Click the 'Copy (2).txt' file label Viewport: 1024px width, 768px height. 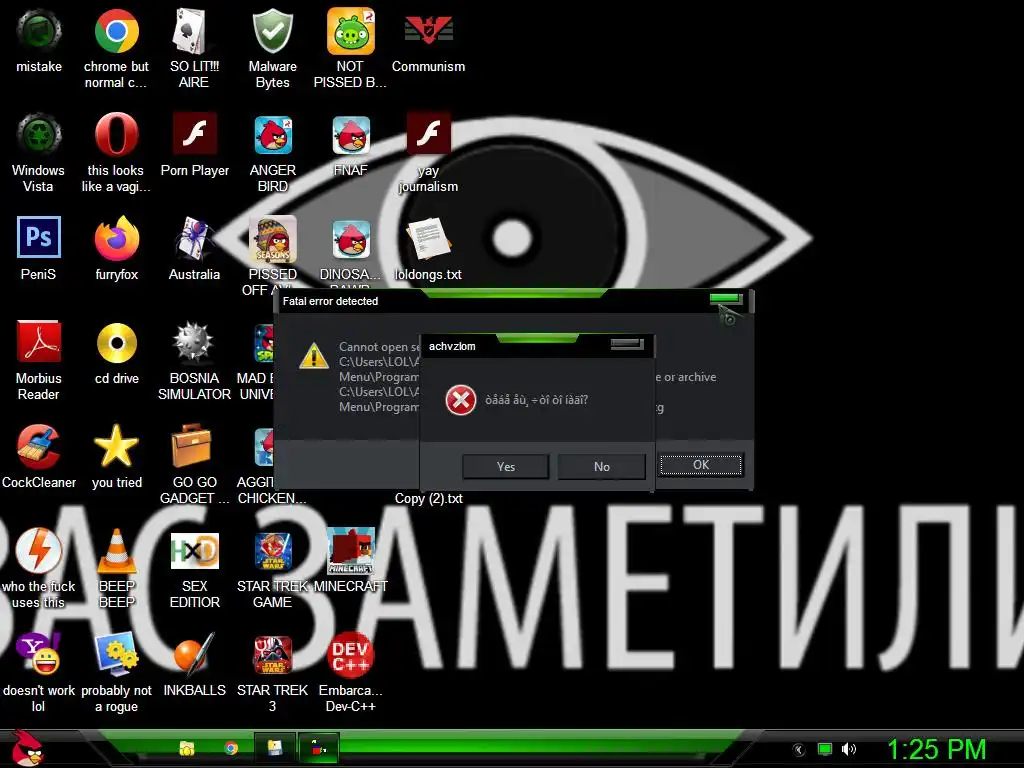(x=428, y=498)
